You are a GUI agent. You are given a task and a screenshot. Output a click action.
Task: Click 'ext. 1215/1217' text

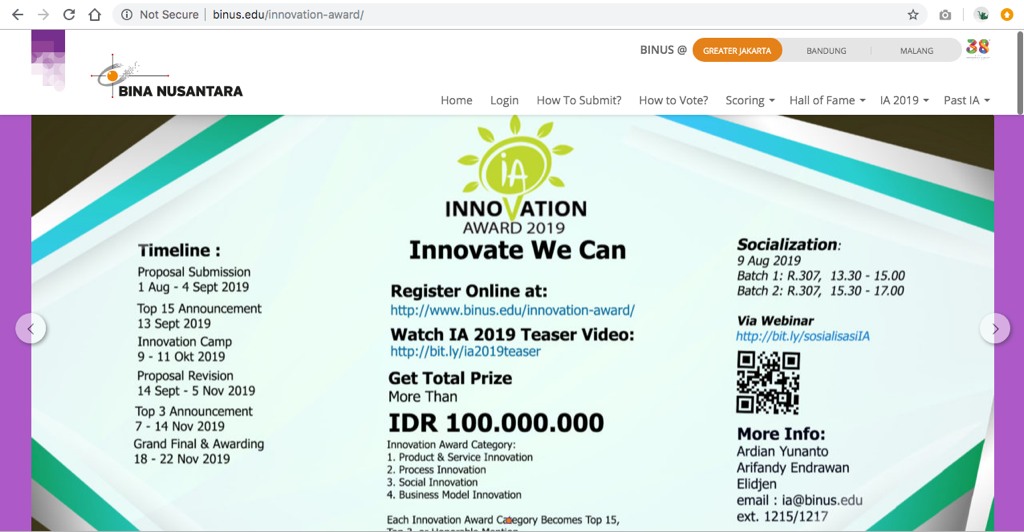(x=782, y=516)
